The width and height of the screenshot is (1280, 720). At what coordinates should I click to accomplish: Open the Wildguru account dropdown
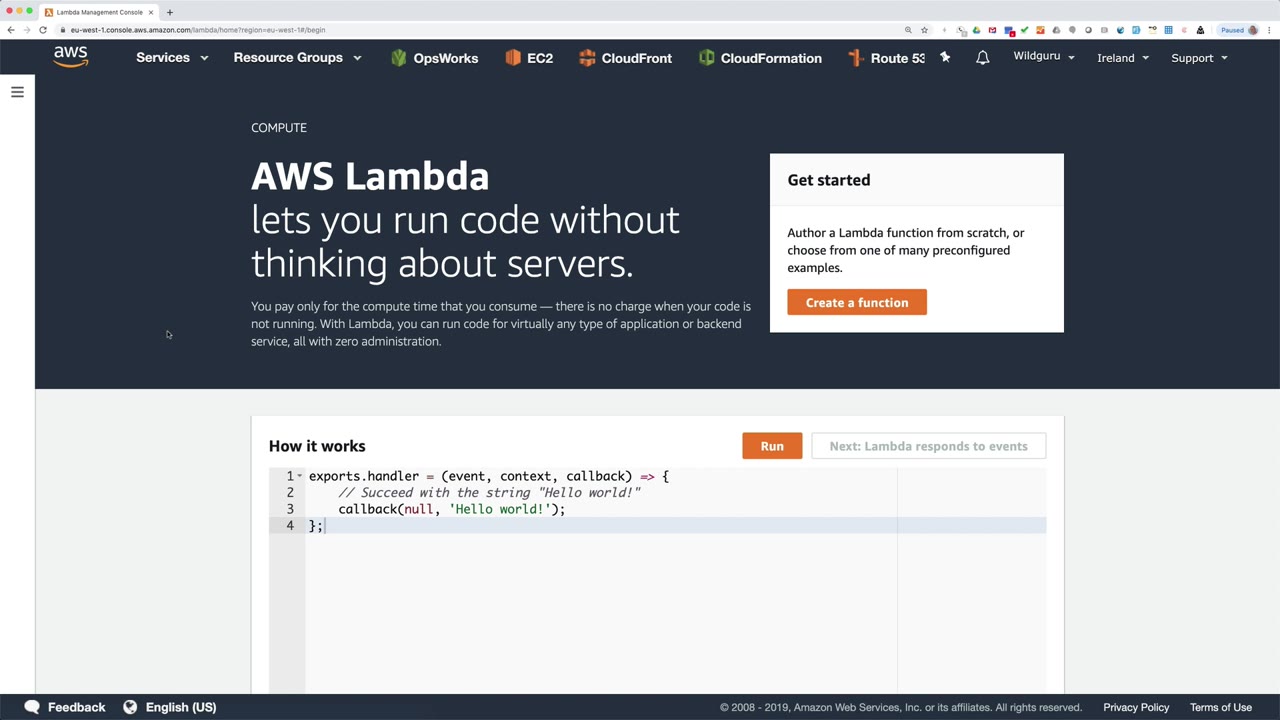[1044, 57]
